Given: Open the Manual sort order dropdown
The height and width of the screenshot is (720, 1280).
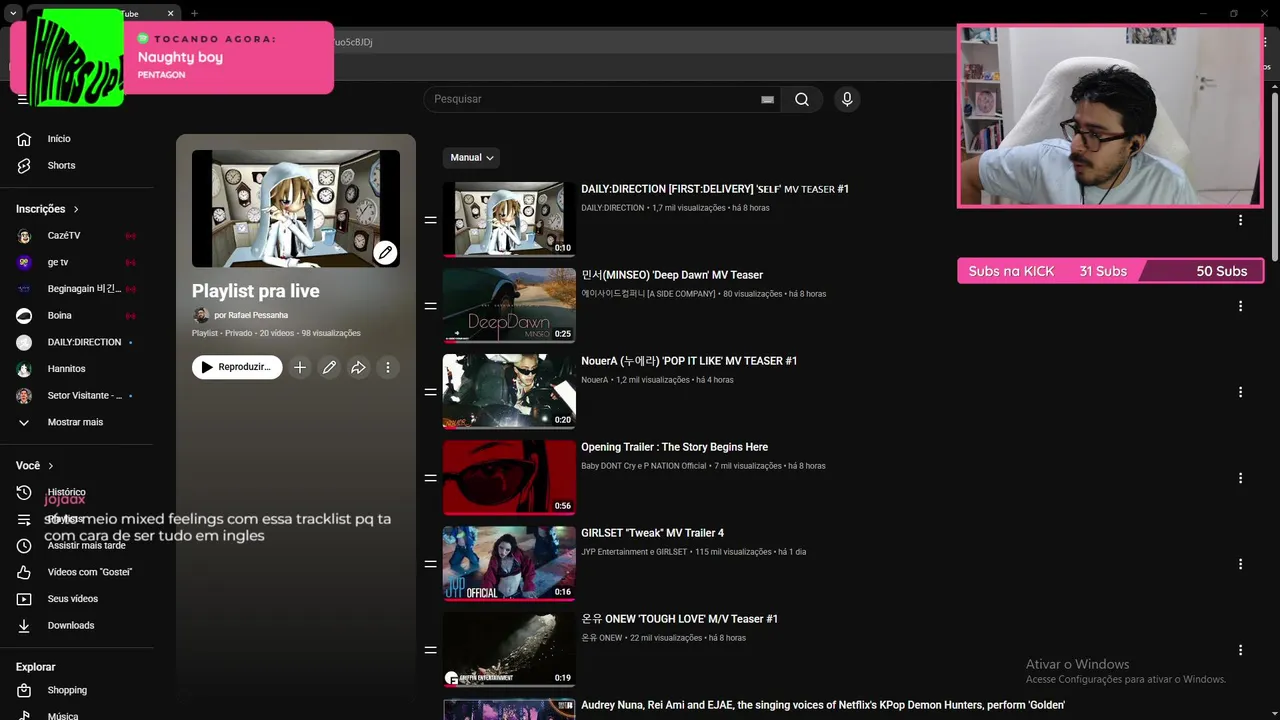Looking at the screenshot, I should click(x=471, y=157).
